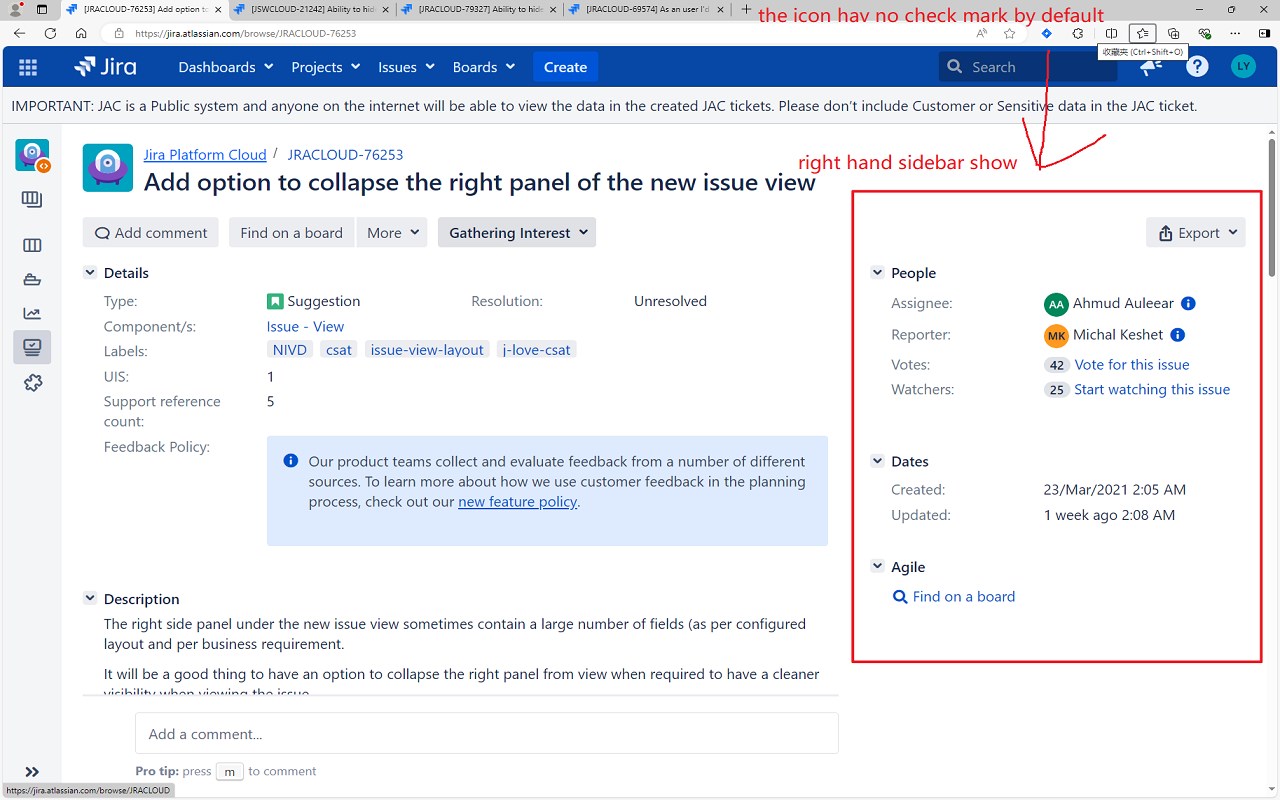Open the Jira app switcher grid
The height and width of the screenshot is (800, 1280).
(28, 67)
